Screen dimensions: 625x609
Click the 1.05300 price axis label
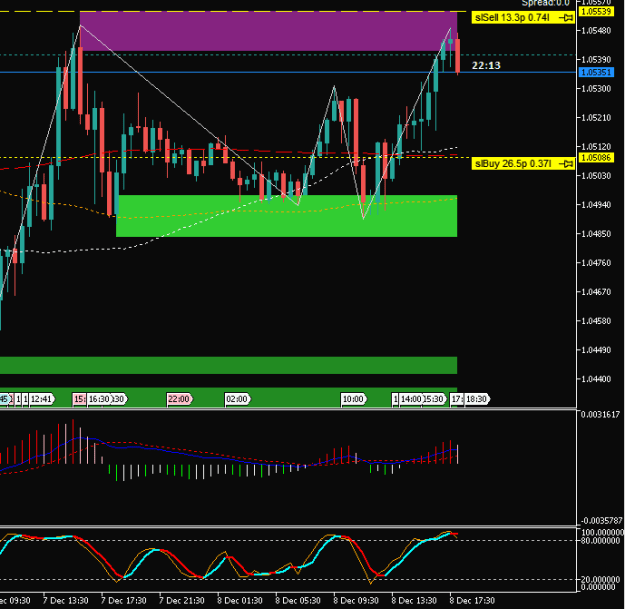coord(596,89)
